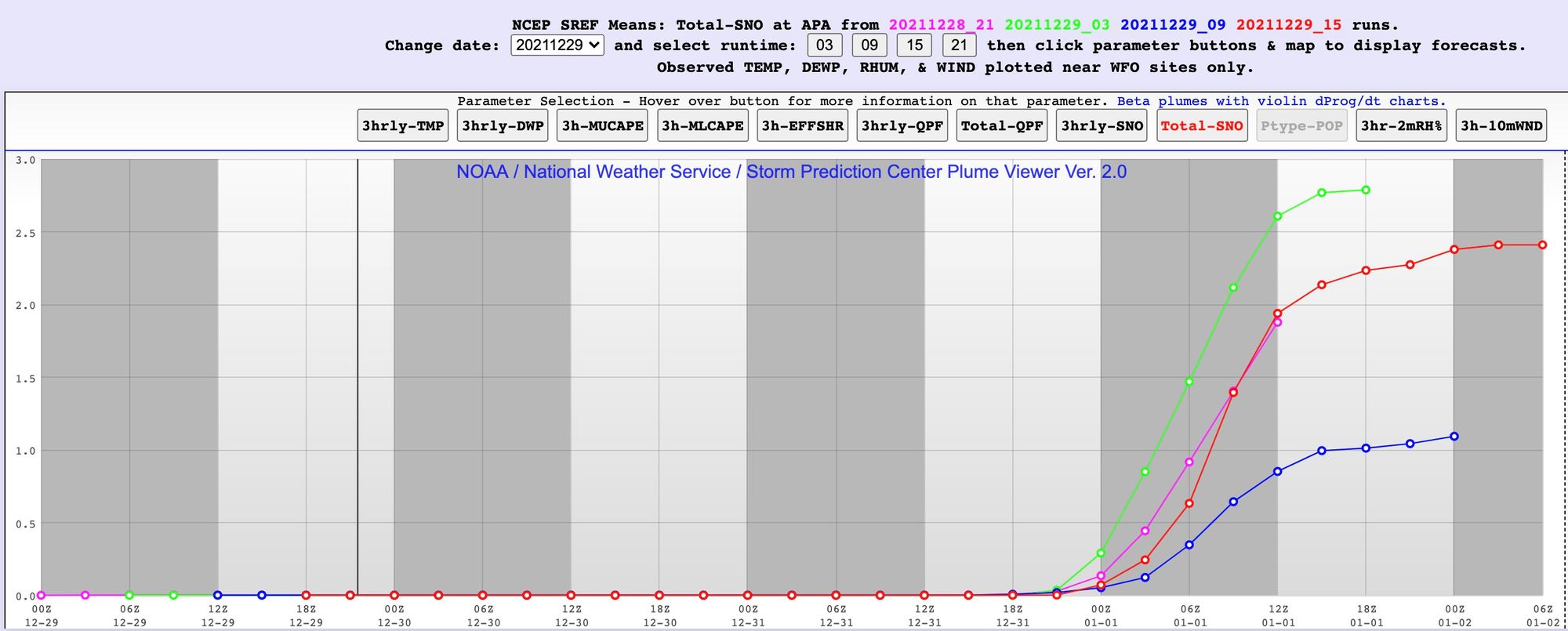Select runtime 21 button
Screen dimensions: 1568x631
pyautogui.click(x=959, y=45)
